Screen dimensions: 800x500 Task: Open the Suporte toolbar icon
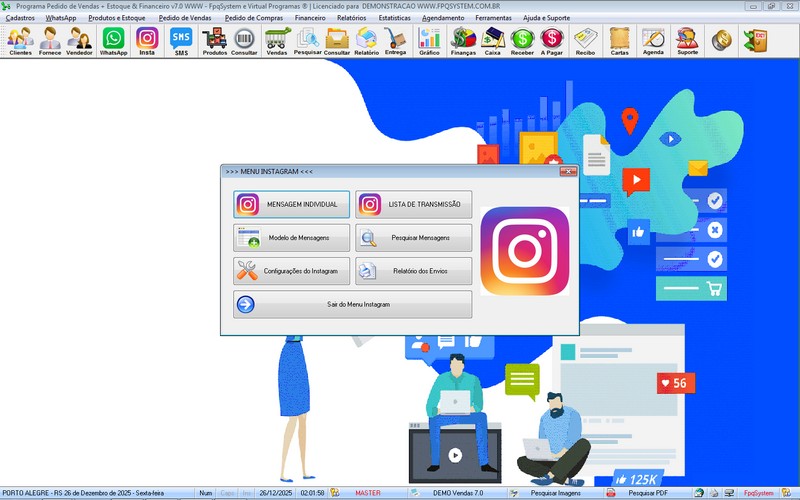tap(687, 41)
